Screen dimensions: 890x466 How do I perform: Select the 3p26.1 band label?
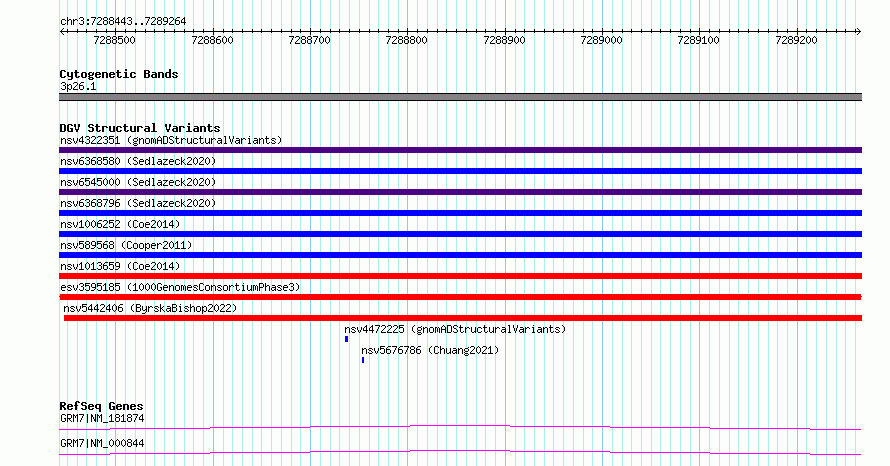tap(78, 87)
